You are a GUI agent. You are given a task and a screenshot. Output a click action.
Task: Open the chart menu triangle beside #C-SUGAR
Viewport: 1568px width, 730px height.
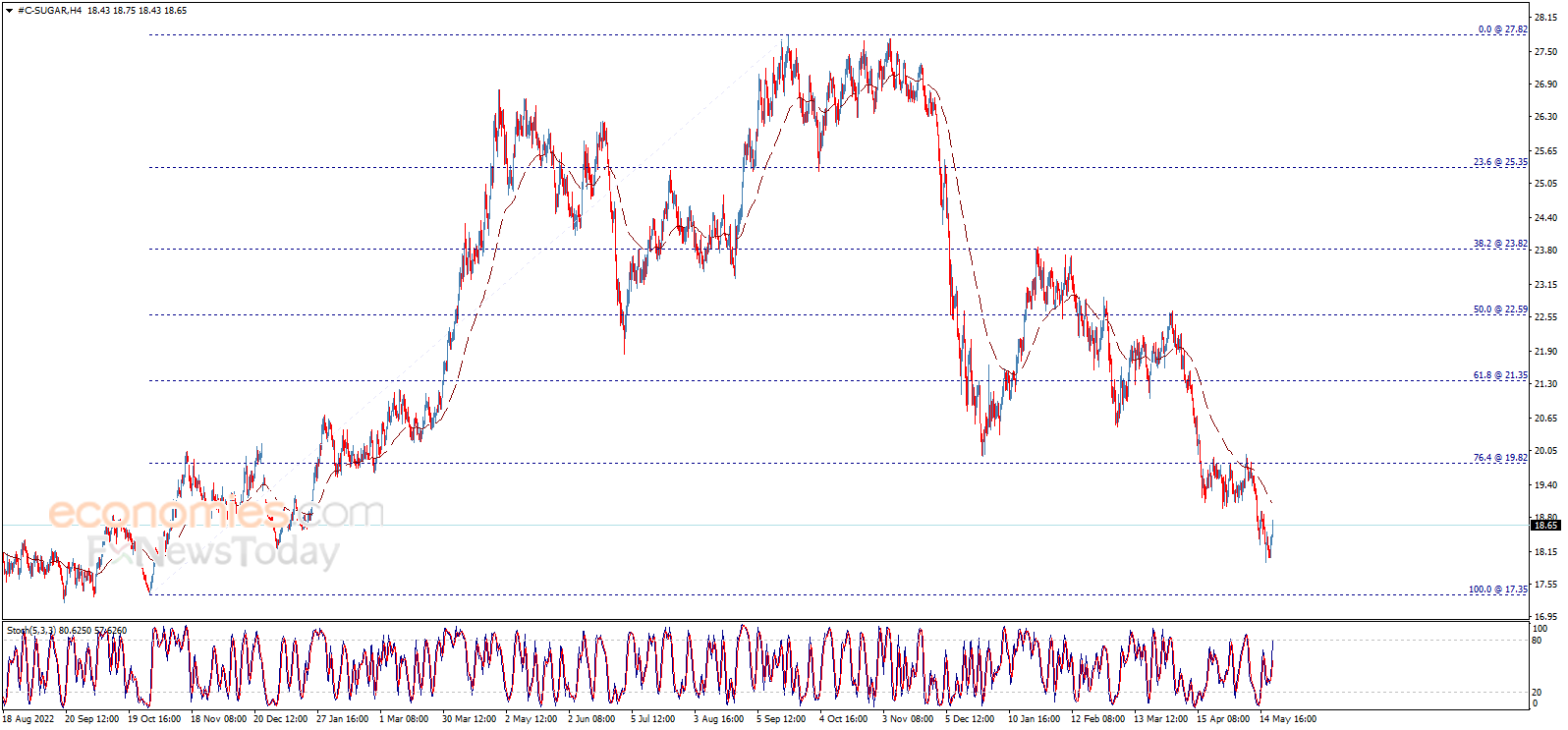[9, 11]
